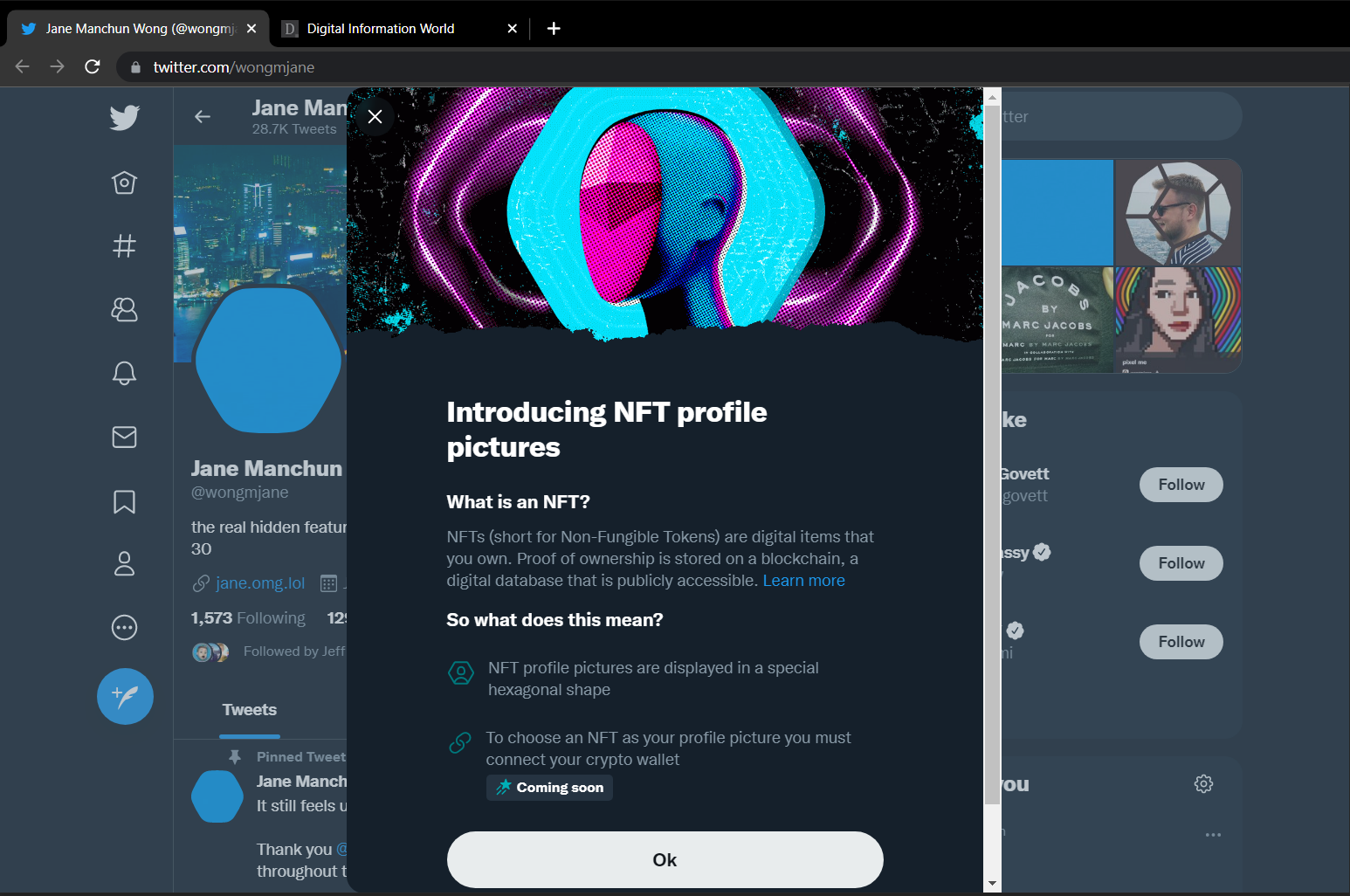Open the Explore hashtag icon
The height and width of the screenshot is (896, 1350).
[124, 245]
